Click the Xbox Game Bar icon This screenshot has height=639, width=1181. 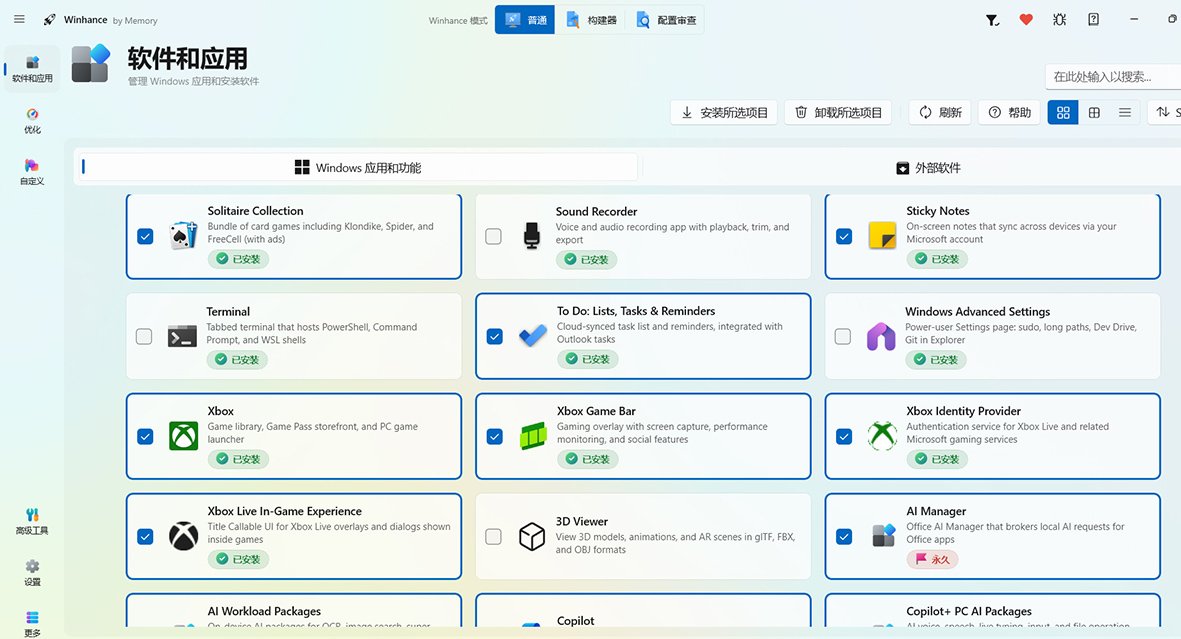coord(533,436)
